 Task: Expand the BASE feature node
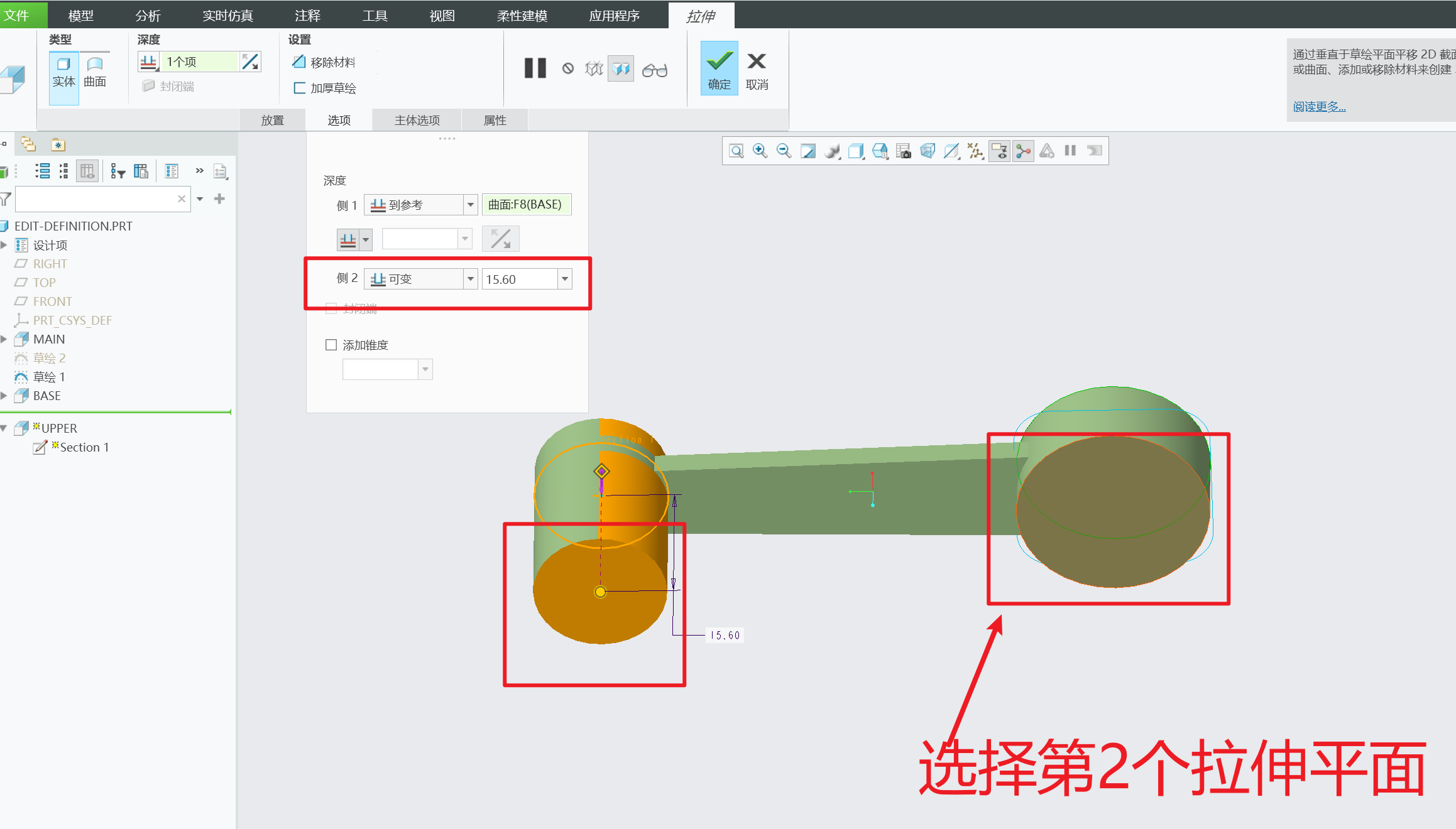point(4,396)
